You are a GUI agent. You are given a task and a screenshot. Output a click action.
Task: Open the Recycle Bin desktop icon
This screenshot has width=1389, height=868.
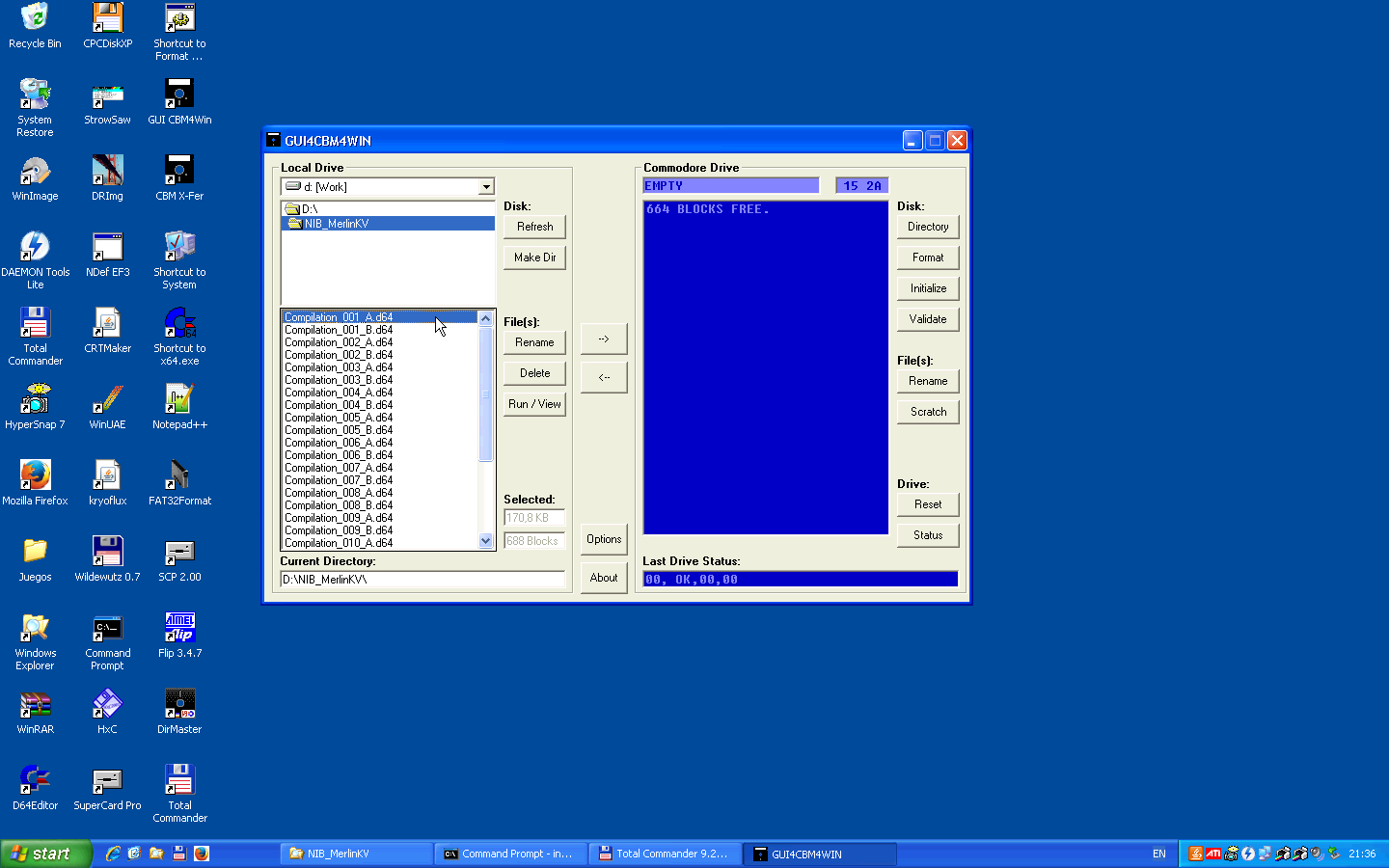[35, 26]
